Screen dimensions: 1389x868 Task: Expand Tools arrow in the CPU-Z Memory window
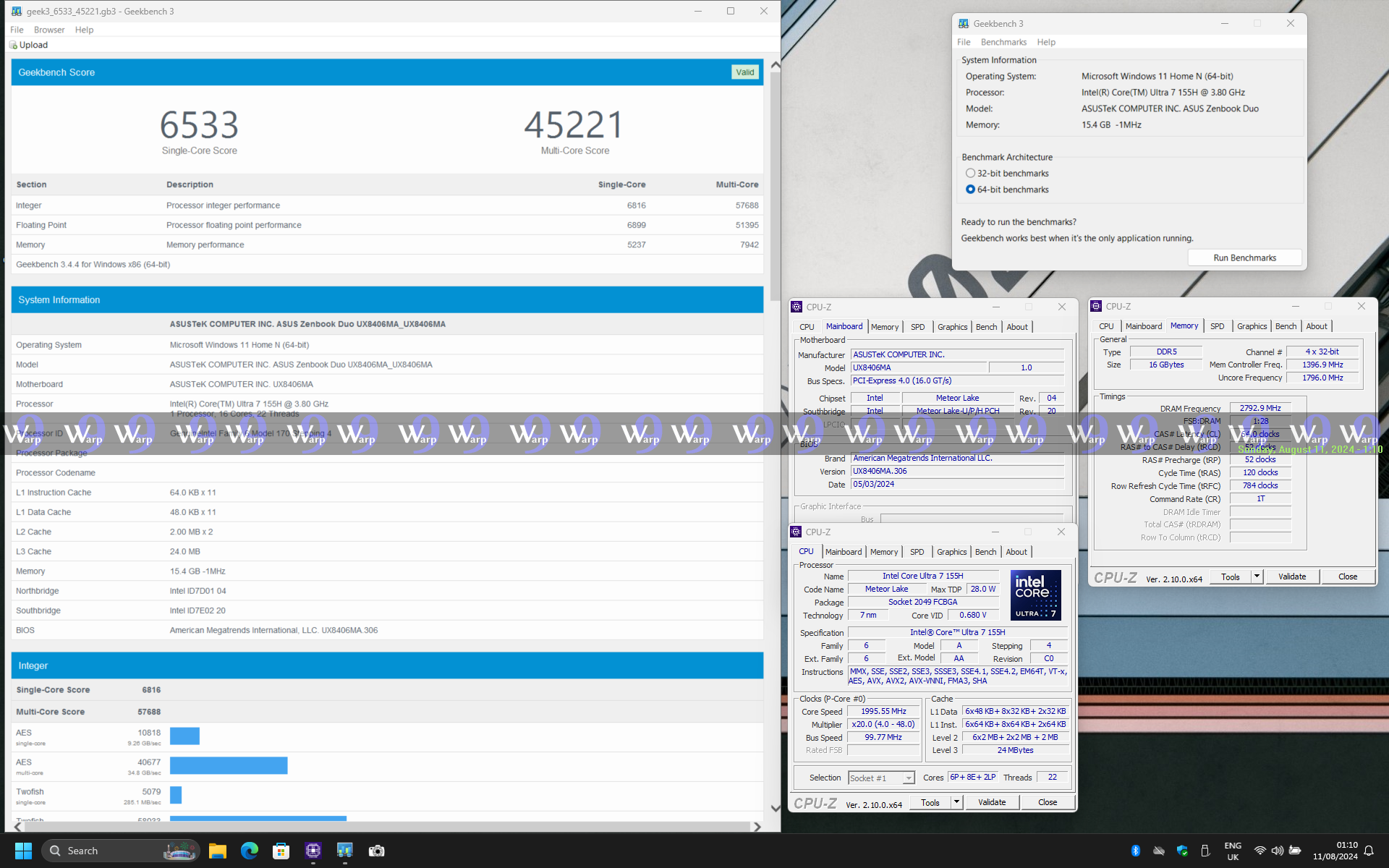click(1257, 576)
